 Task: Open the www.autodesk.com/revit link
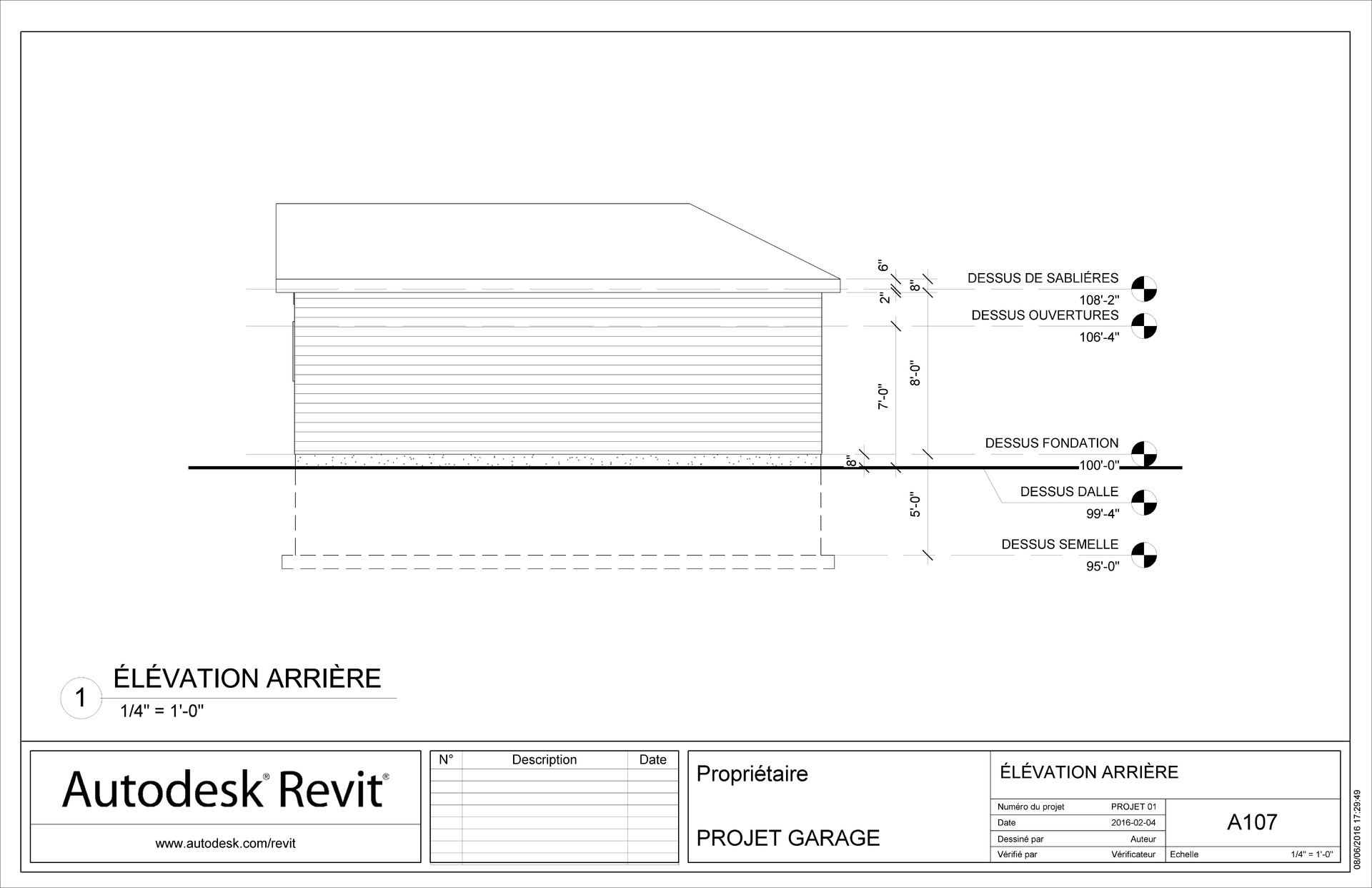click(x=225, y=844)
